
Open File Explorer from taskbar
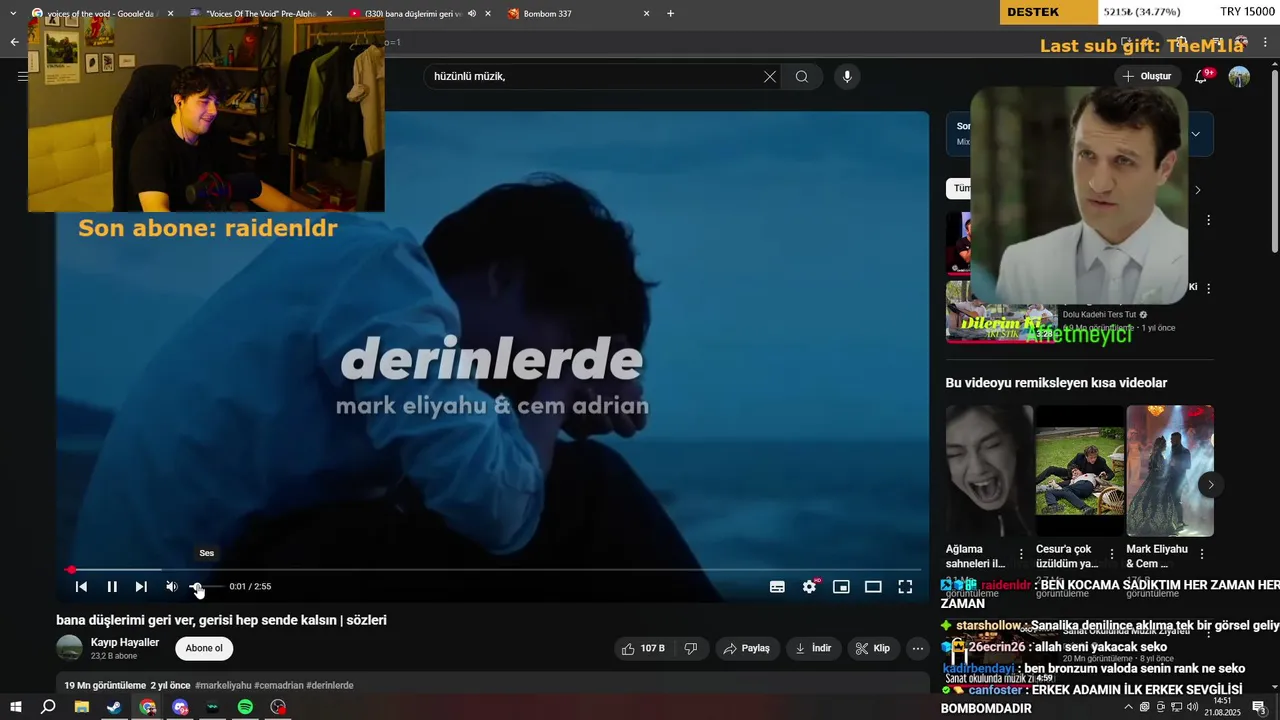81,707
